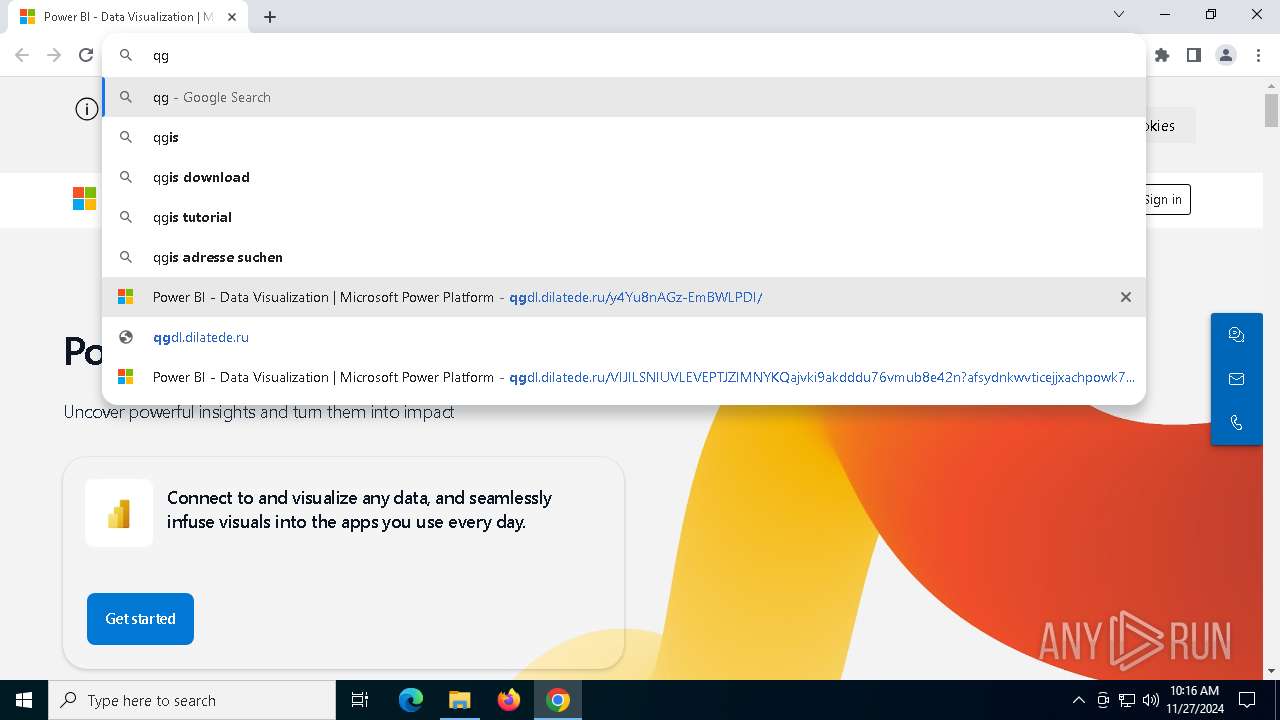Open the Extensions puzzle icon
Screen dimensions: 1280x720
[1162, 55]
